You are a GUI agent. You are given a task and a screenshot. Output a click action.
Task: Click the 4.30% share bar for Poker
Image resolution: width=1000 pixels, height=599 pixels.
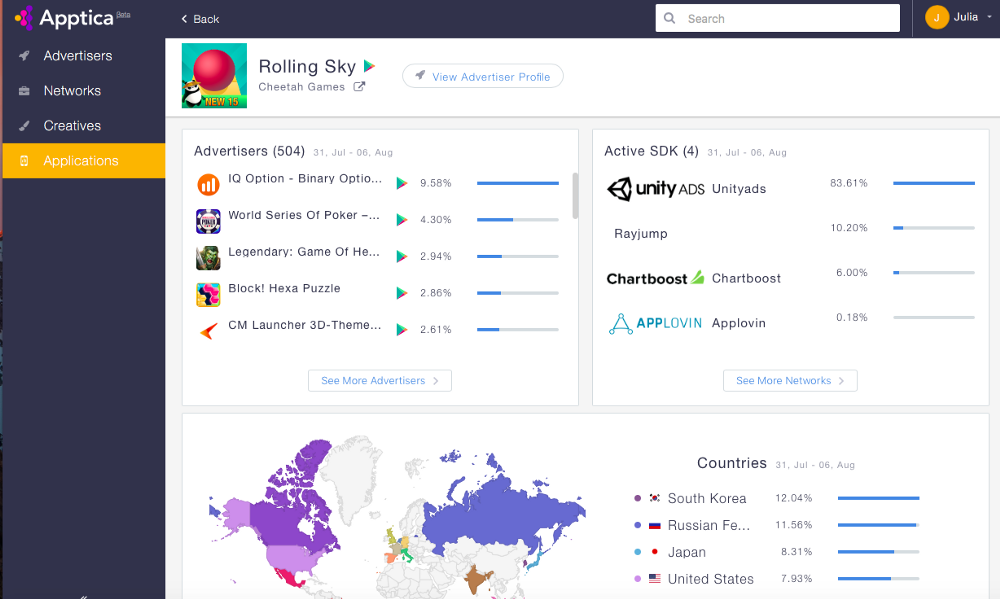point(518,219)
